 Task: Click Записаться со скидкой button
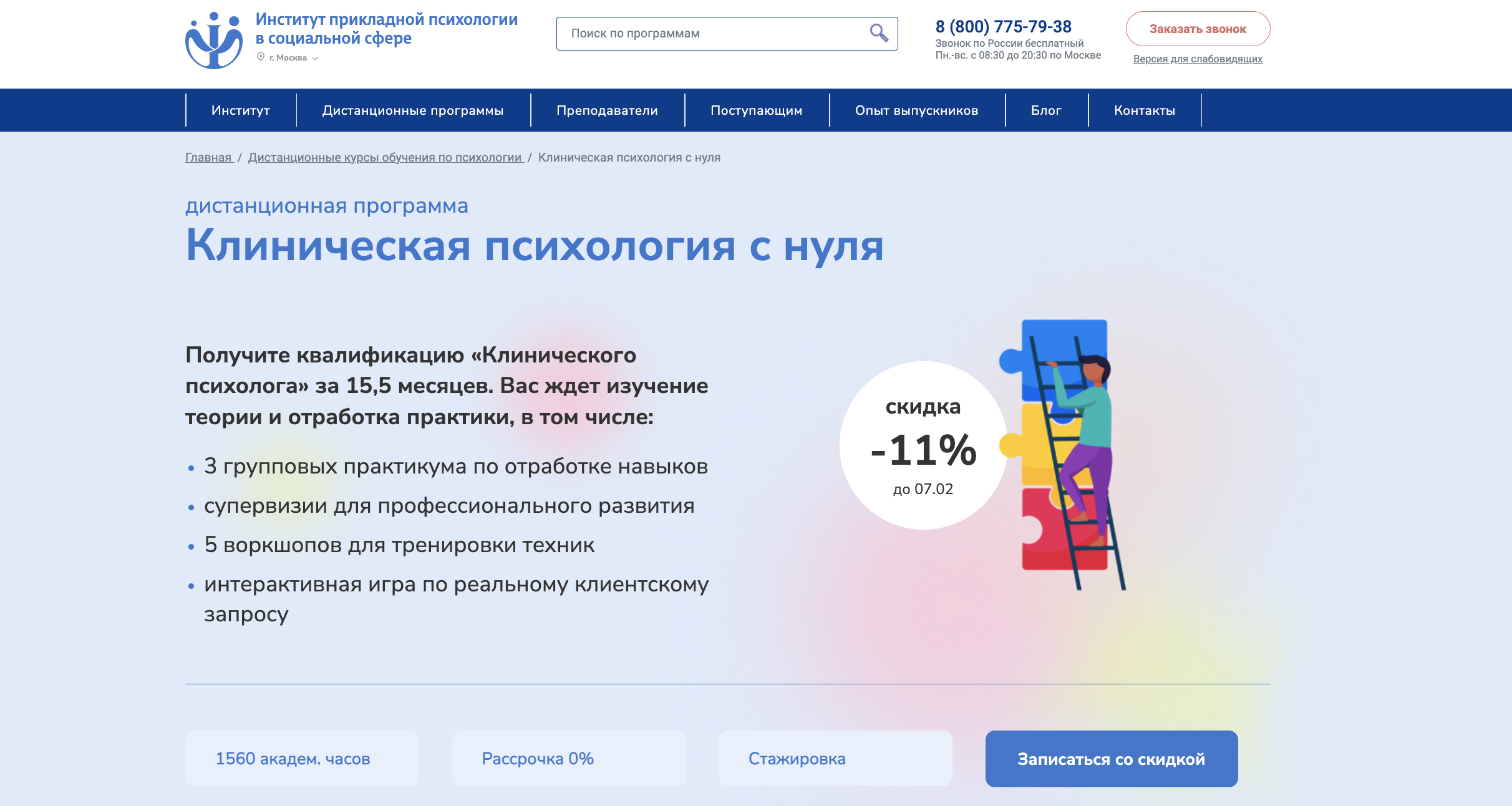pyautogui.click(x=1110, y=759)
